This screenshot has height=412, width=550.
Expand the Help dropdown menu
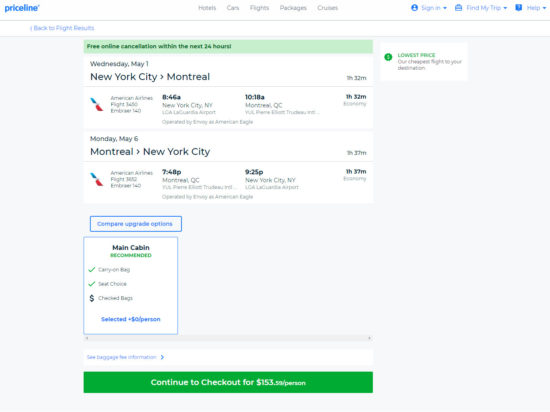click(x=536, y=8)
